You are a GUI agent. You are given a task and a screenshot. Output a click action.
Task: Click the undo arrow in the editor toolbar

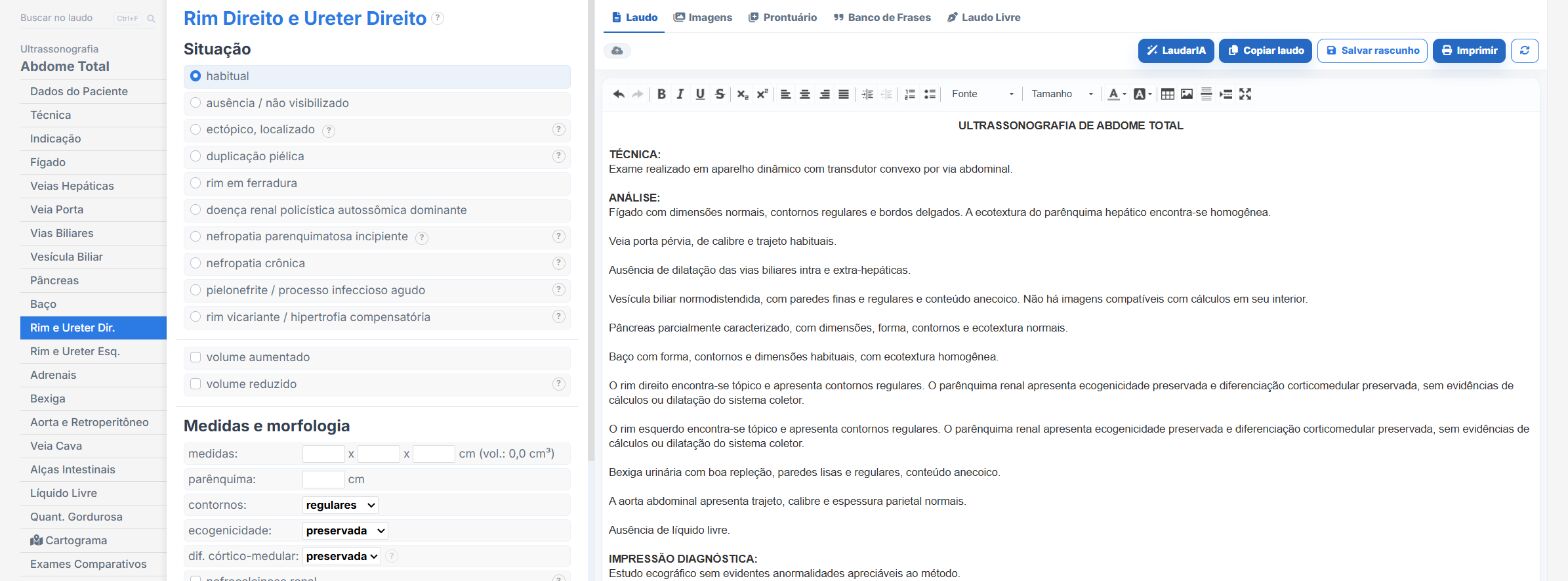[x=619, y=94]
